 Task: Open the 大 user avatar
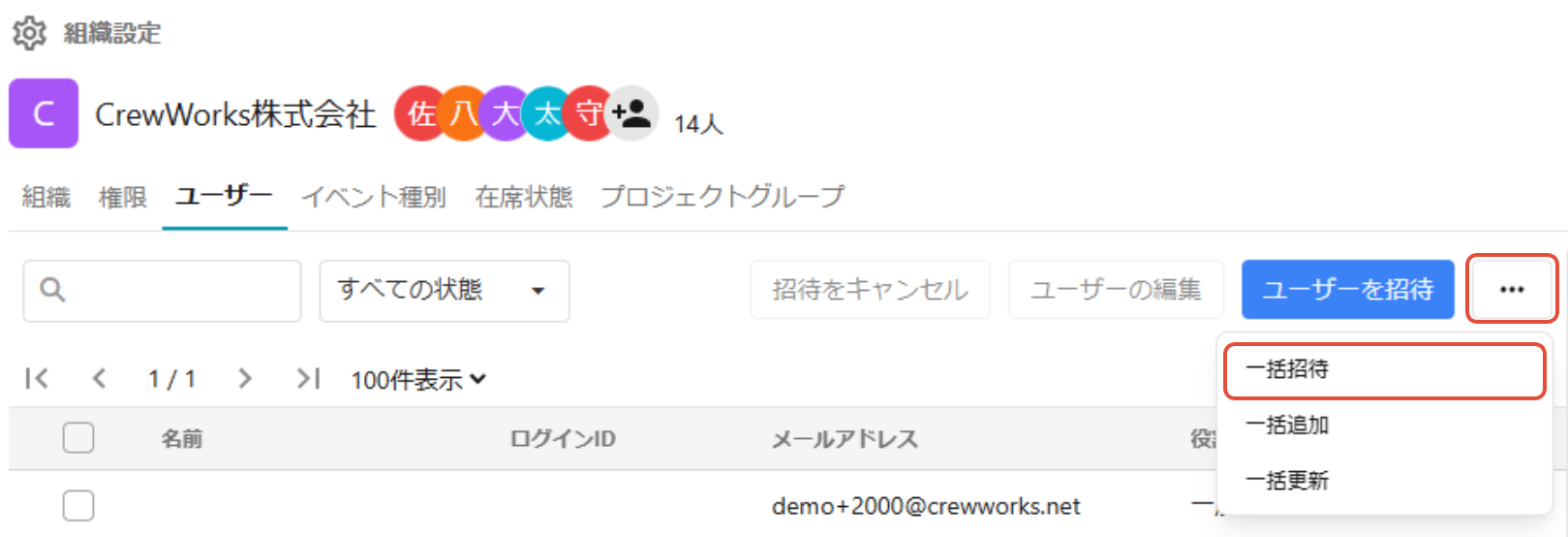click(506, 113)
